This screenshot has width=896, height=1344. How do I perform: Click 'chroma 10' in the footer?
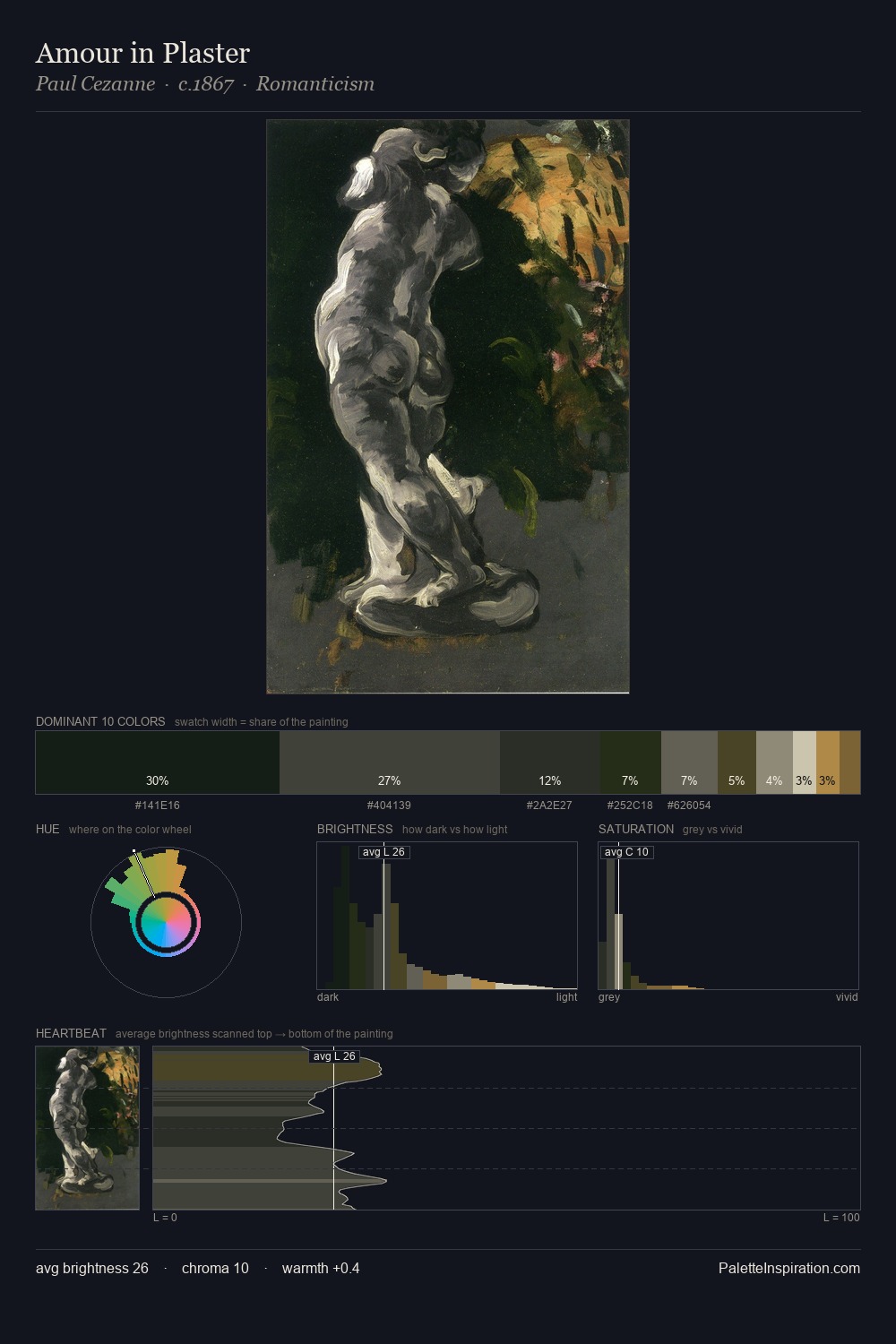[215, 1269]
